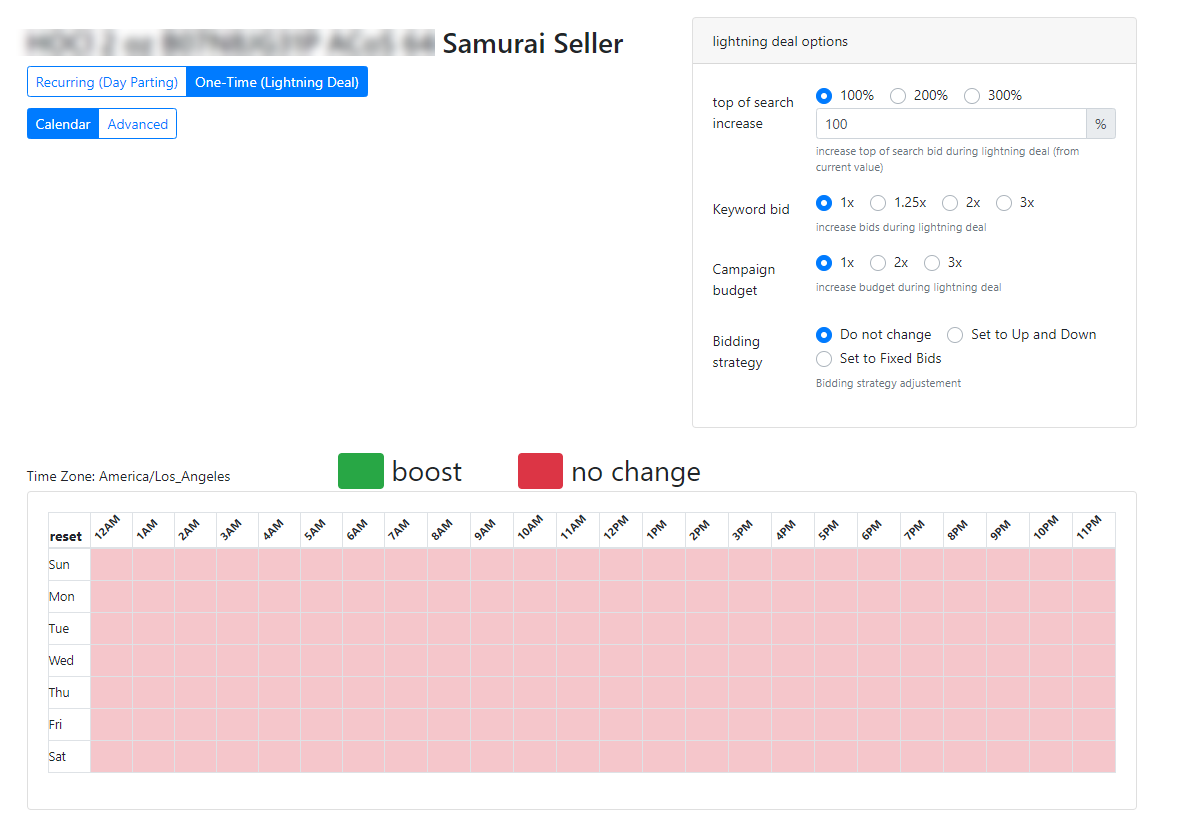Viewport: 1200px width, 815px height.
Task: Select the Wed row label
Action: coord(61,660)
